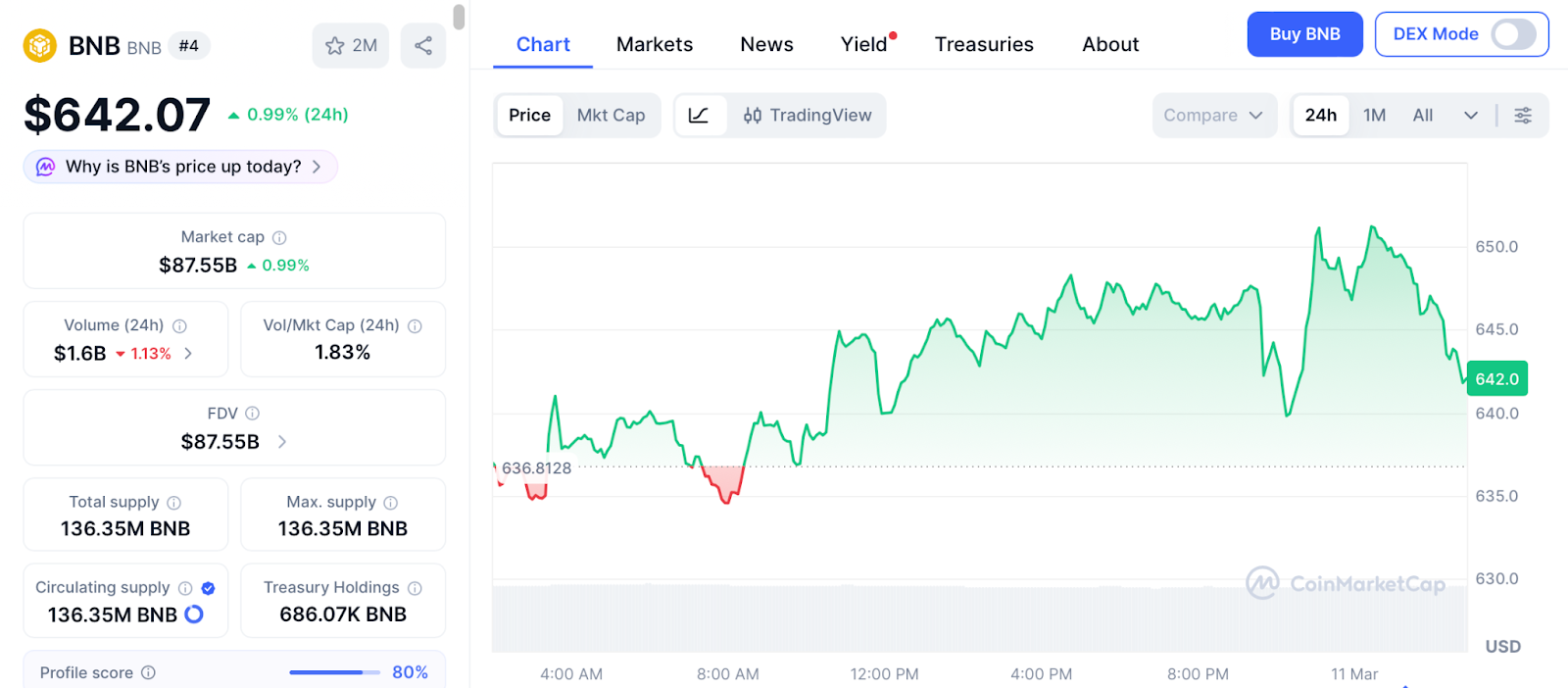
Task: Click the Buy BNB button
Action: [1303, 34]
